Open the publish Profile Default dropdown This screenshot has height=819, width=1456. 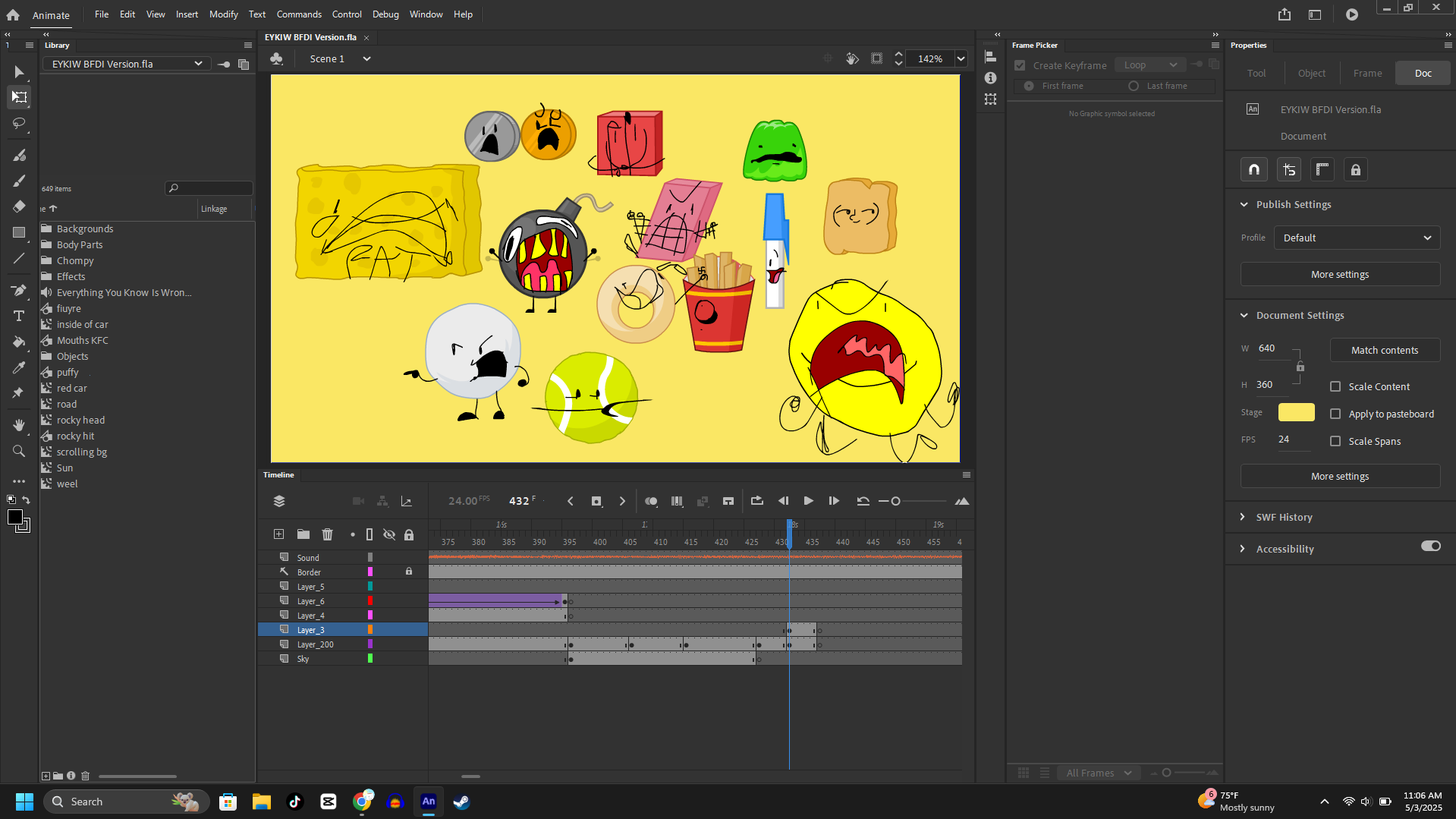pos(1357,238)
